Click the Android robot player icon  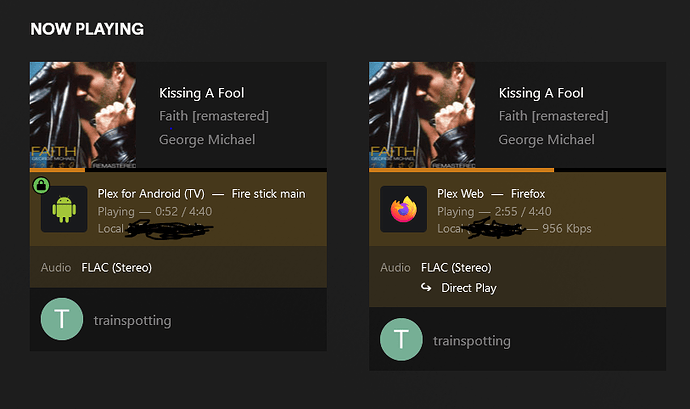(x=64, y=210)
